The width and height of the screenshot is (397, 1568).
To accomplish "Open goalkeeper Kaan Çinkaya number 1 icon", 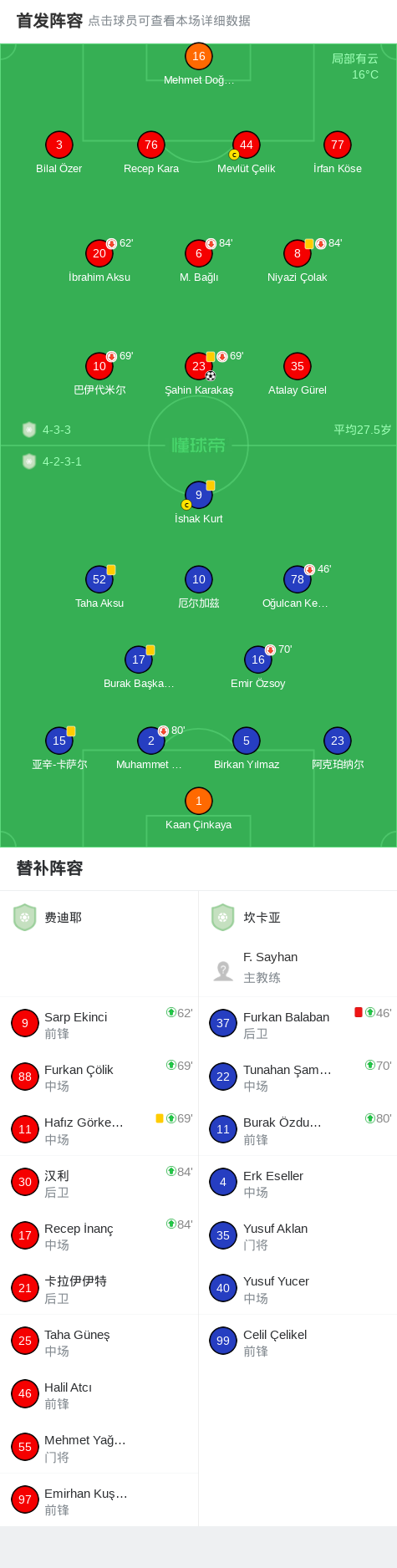I will click(198, 801).
